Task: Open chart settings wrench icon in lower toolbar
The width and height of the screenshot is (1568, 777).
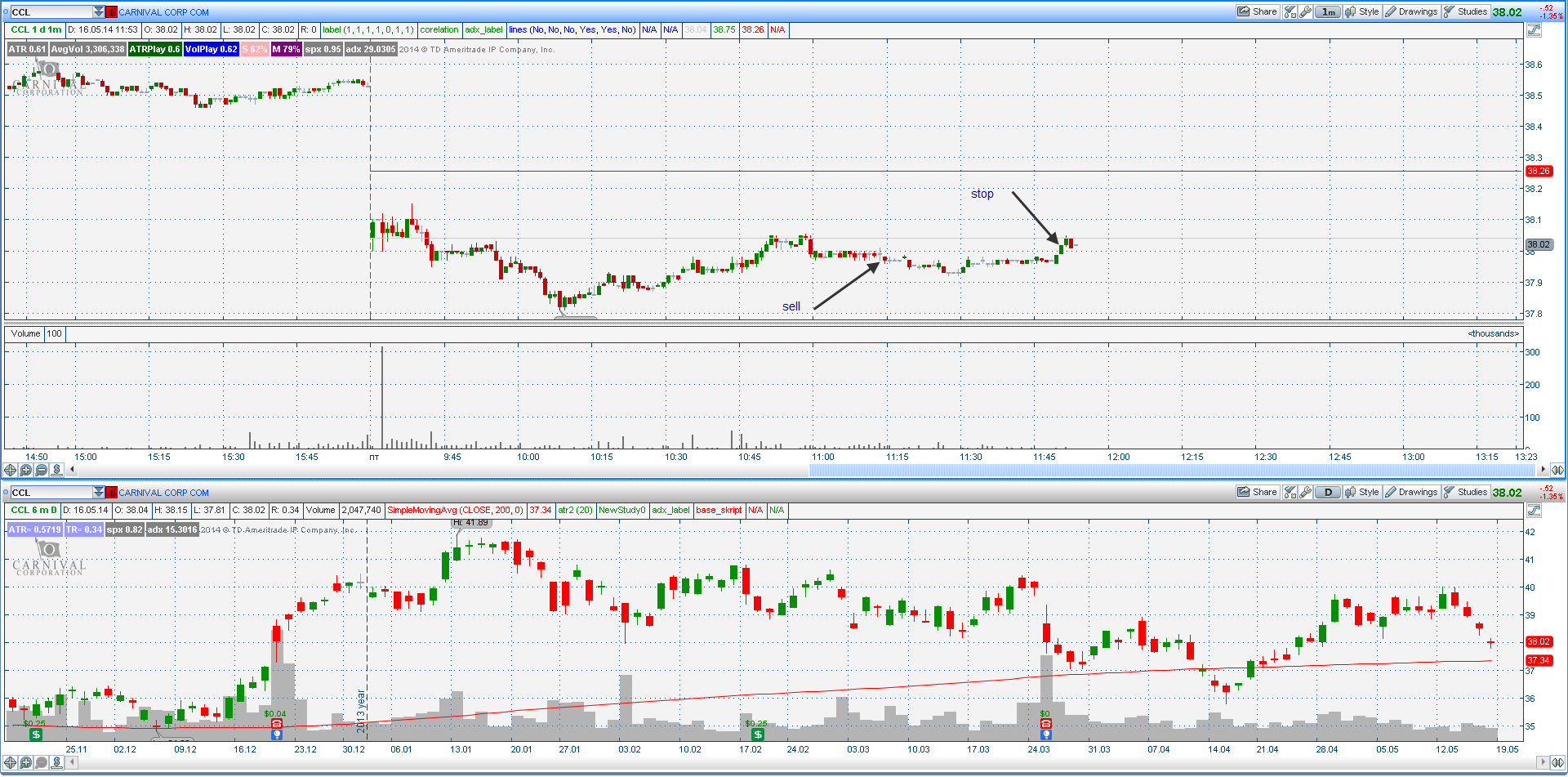Action: (1306, 492)
